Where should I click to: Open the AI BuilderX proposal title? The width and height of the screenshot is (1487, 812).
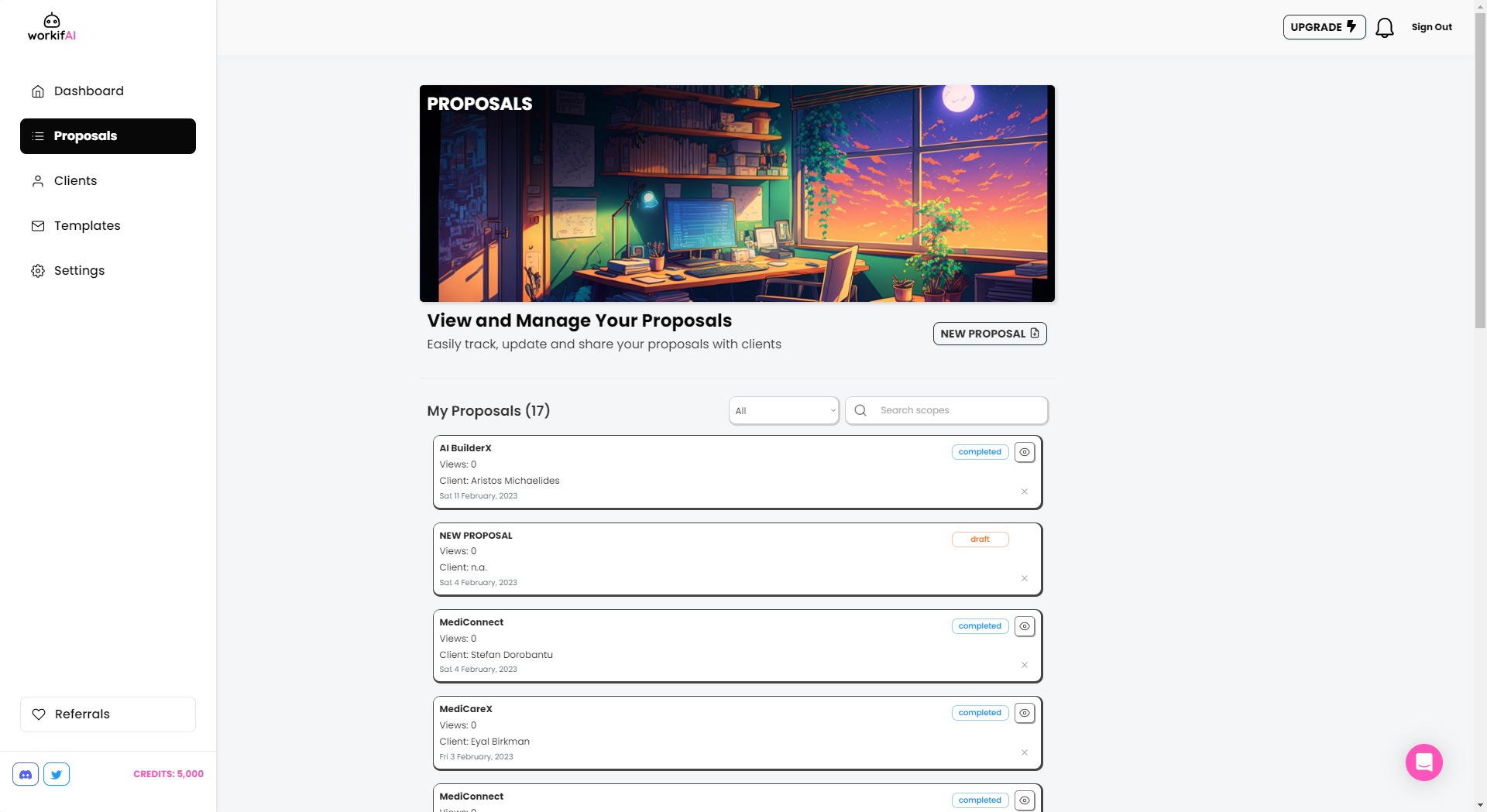[465, 448]
